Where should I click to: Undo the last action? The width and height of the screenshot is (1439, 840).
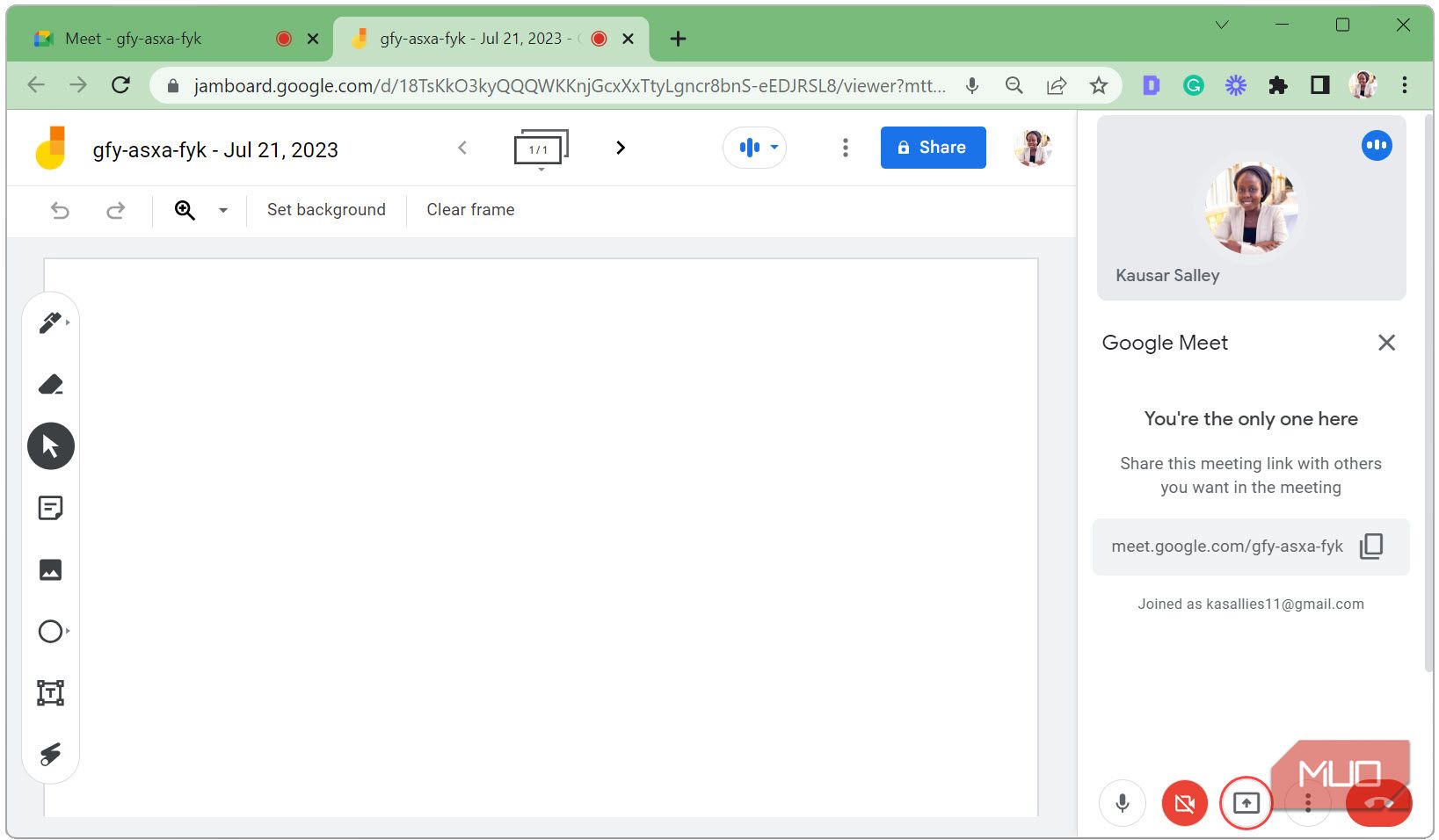(59, 210)
